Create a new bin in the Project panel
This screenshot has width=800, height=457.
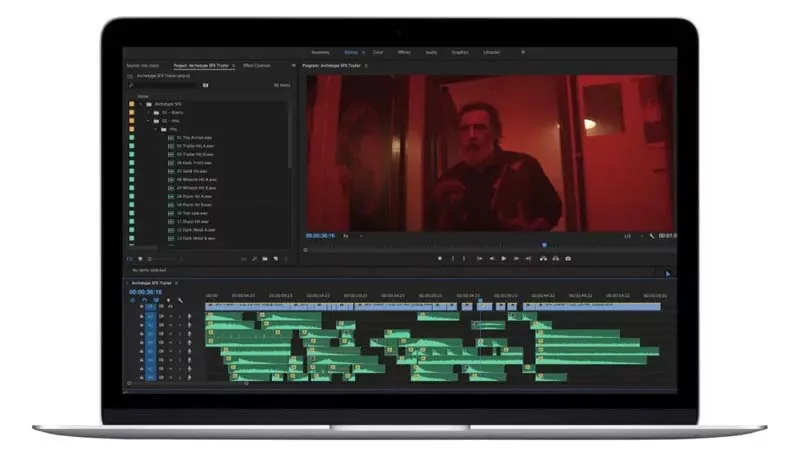click(x=265, y=259)
